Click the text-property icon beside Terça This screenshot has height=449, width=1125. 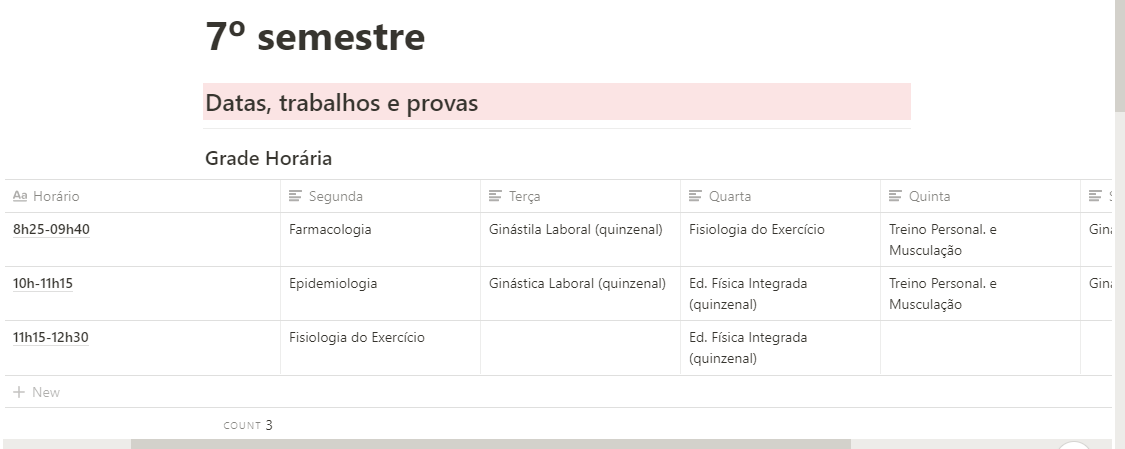[x=495, y=196]
